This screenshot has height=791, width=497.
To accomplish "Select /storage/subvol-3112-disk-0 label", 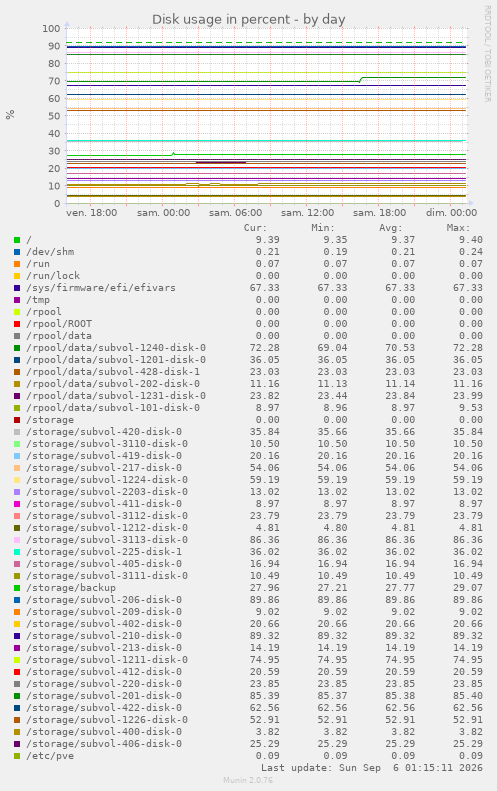I will tap(107, 516).
